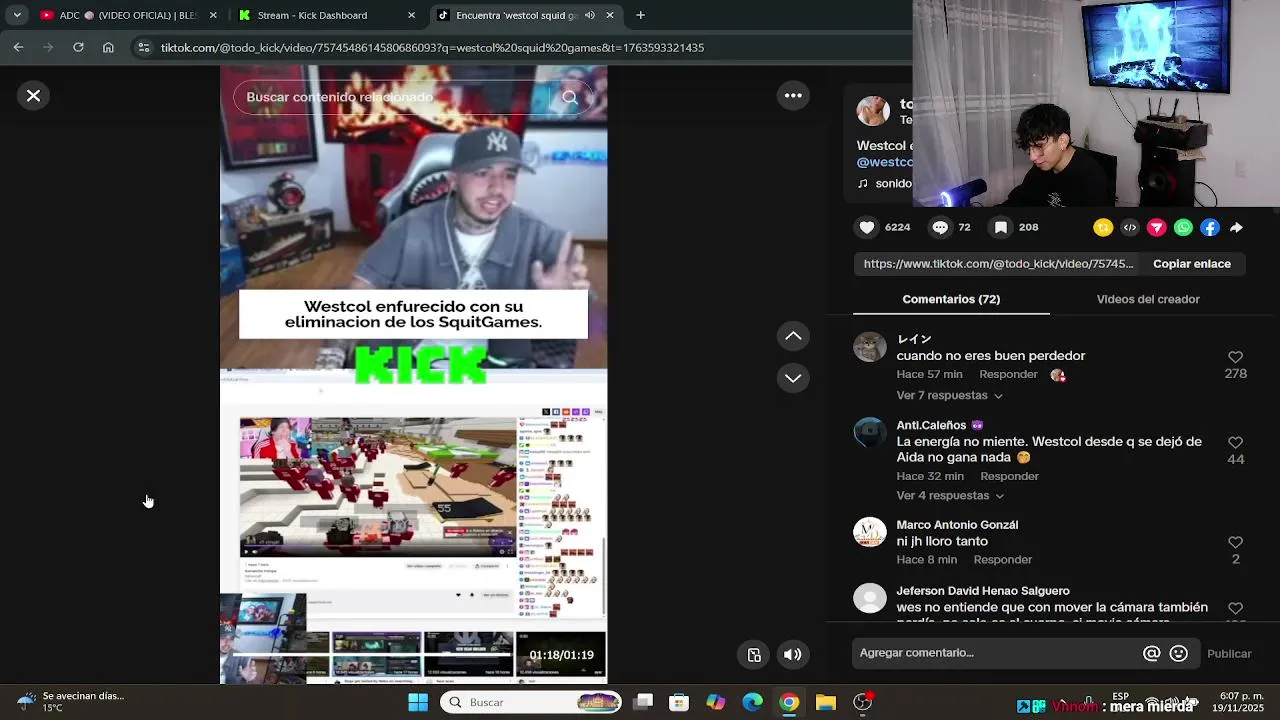Click the avatar of the first commenter レイン

870,347
